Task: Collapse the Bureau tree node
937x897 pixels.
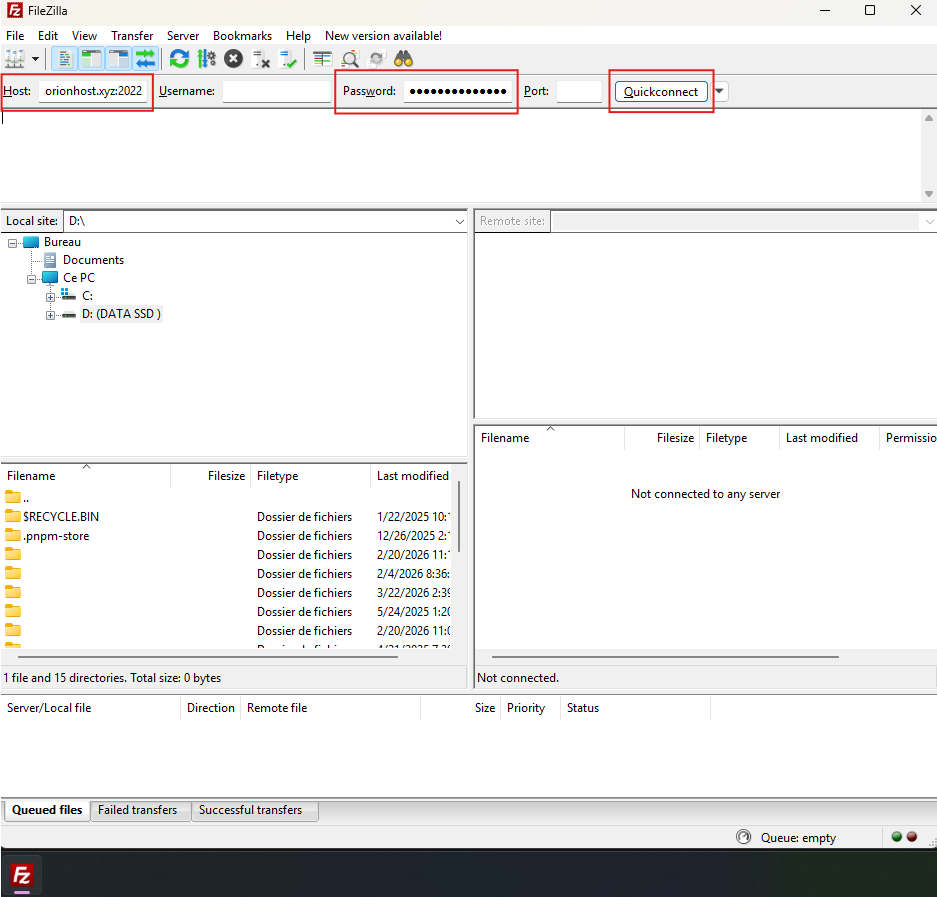Action: click(x=12, y=243)
